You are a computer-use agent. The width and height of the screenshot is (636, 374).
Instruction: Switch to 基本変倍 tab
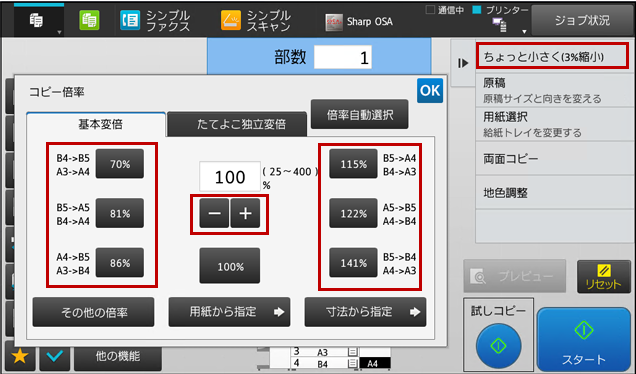96,124
